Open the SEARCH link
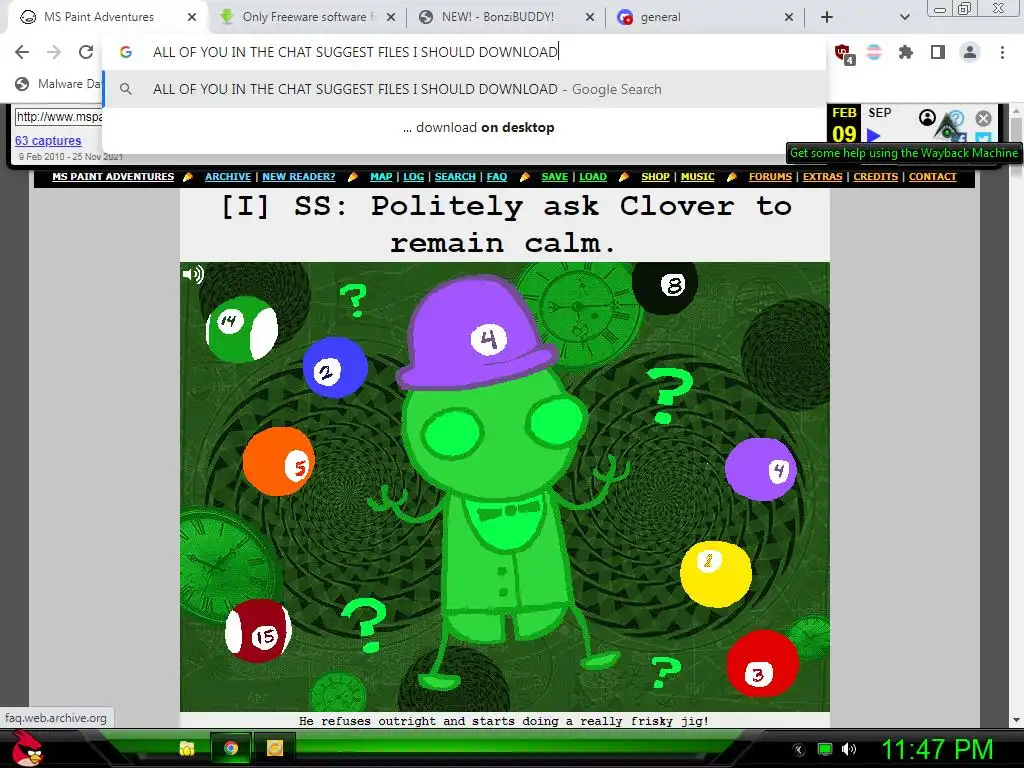The height and width of the screenshot is (768, 1024). coord(455,176)
